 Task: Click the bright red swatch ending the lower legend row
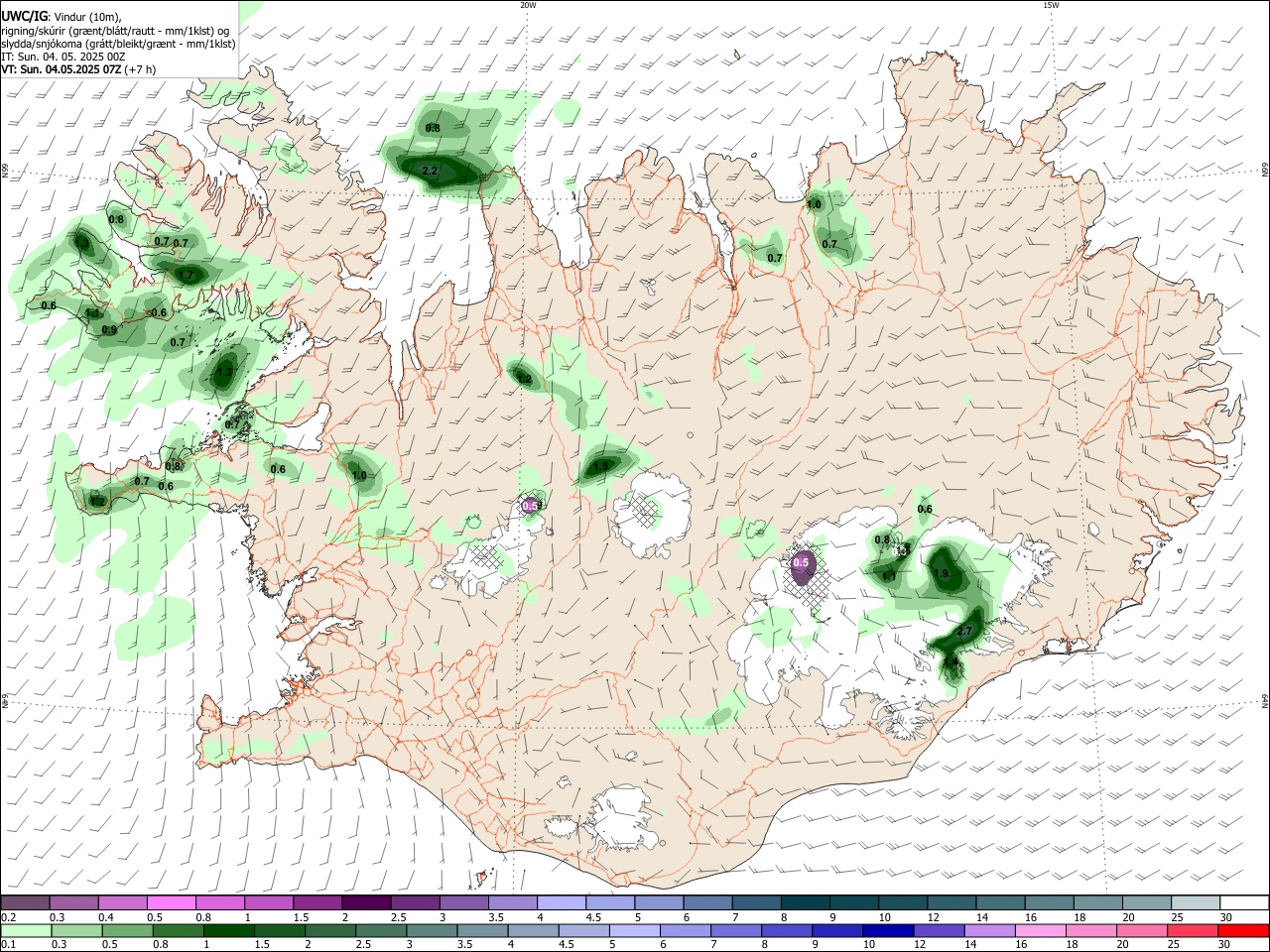click(1243, 930)
